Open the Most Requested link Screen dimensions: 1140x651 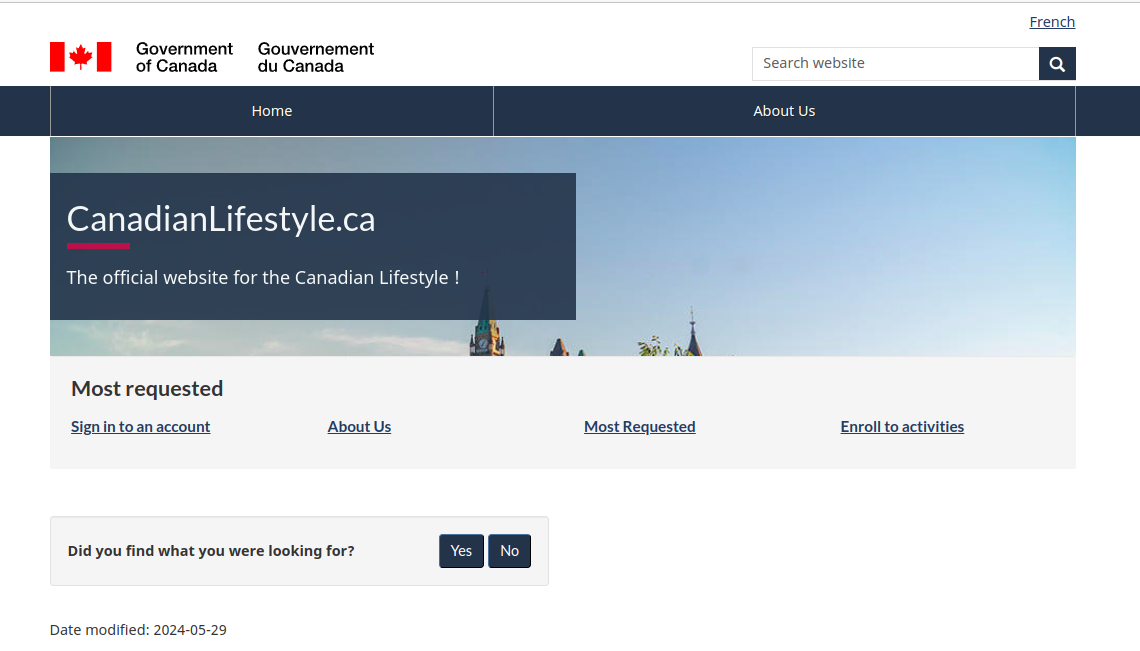(x=639, y=427)
